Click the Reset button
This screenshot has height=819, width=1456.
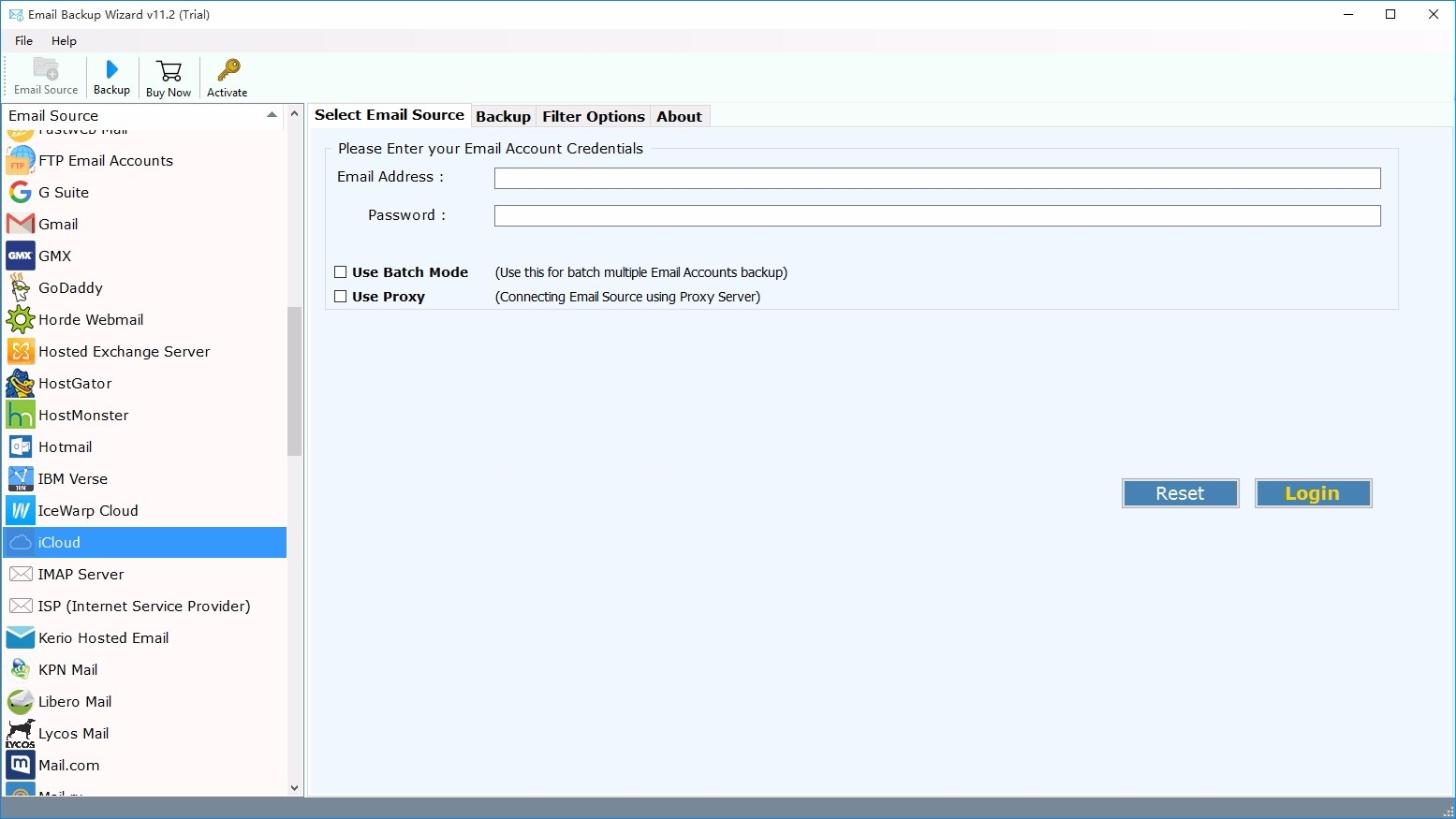[1180, 493]
